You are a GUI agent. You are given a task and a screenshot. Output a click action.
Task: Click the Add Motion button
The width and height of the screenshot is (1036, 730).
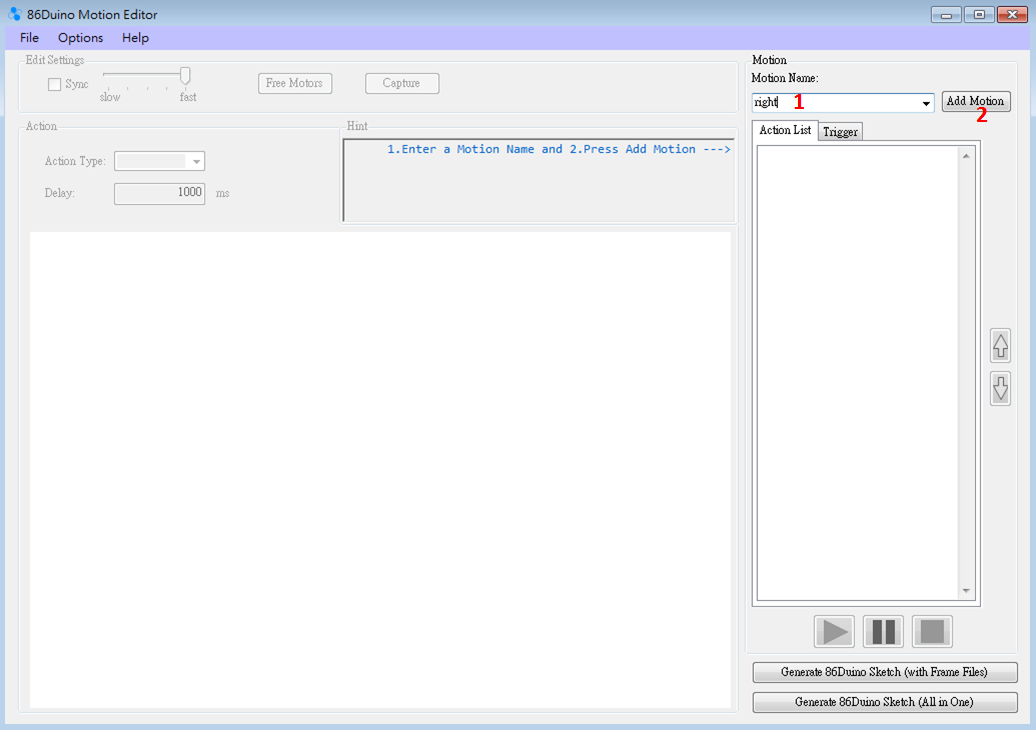point(976,101)
